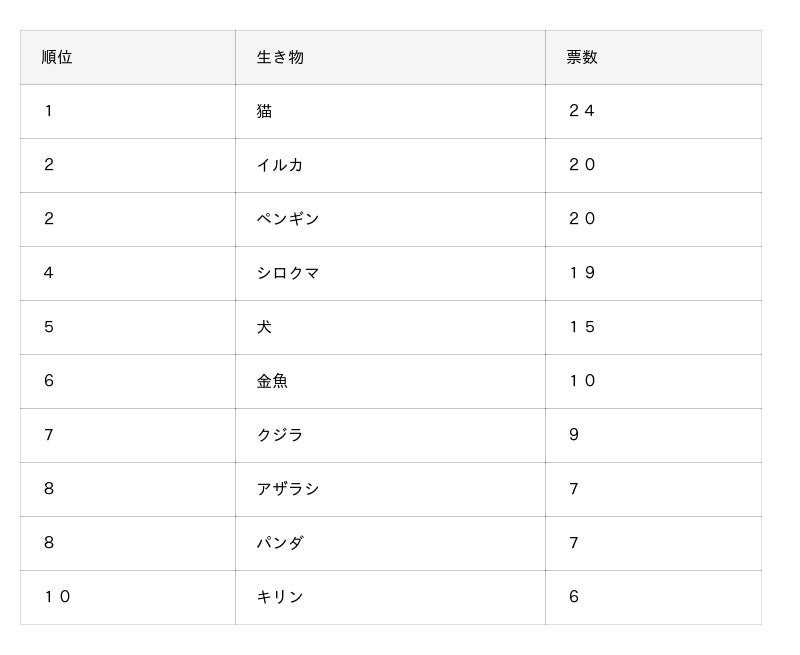The height and width of the screenshot is (655, 800).
Task: Select the シロクマ cell
Action: coord(288,273)
